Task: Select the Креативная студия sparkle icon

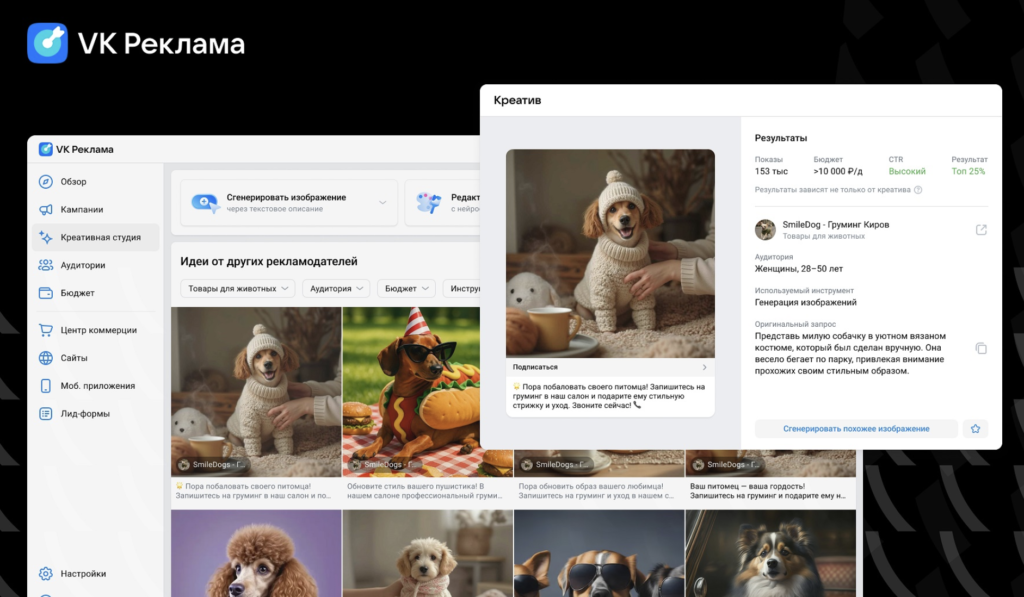Action: pos(46,237)
